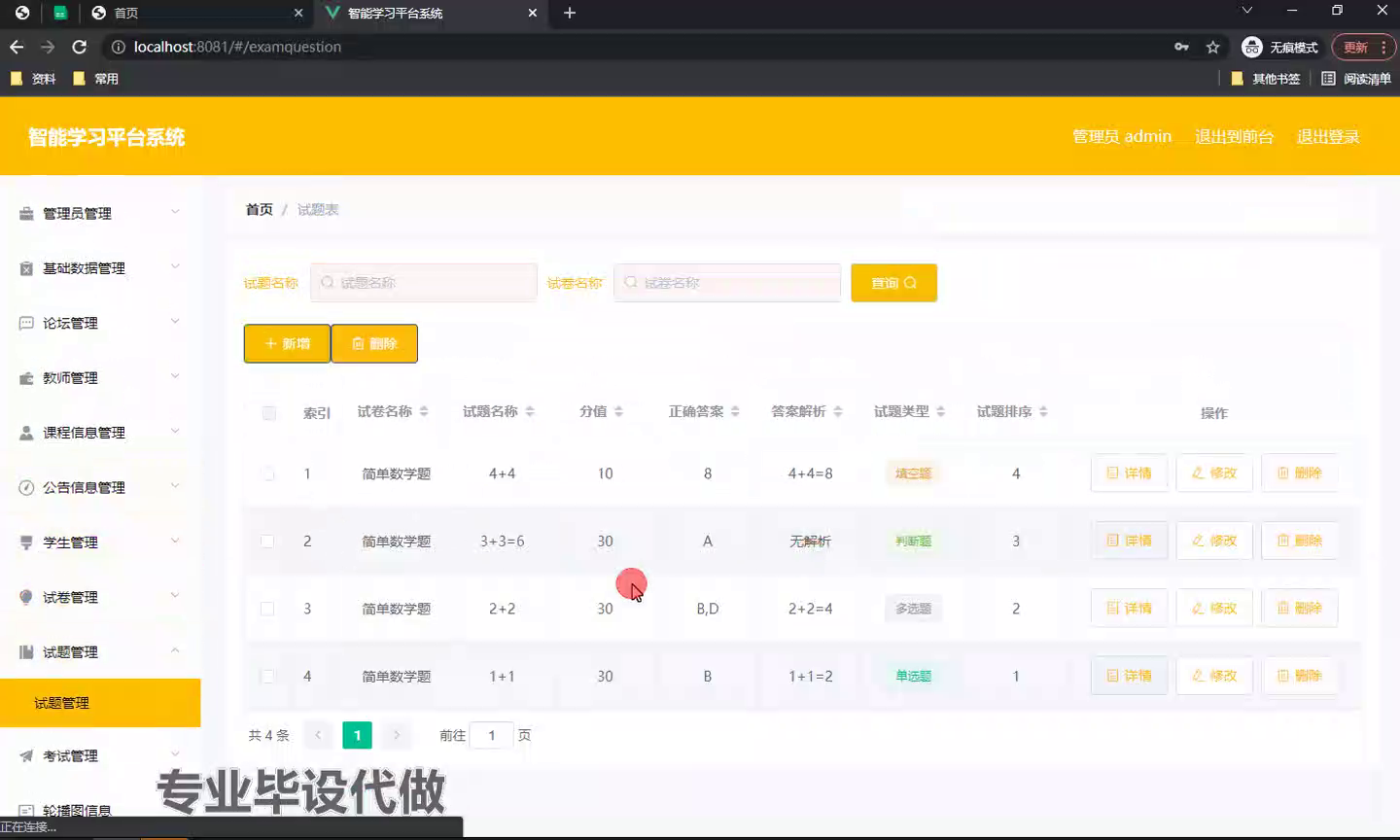The width and height of the screenshot is (1400, 840).
Task: Expand the 公告信息管理 menu chevron
Action: 175,485
